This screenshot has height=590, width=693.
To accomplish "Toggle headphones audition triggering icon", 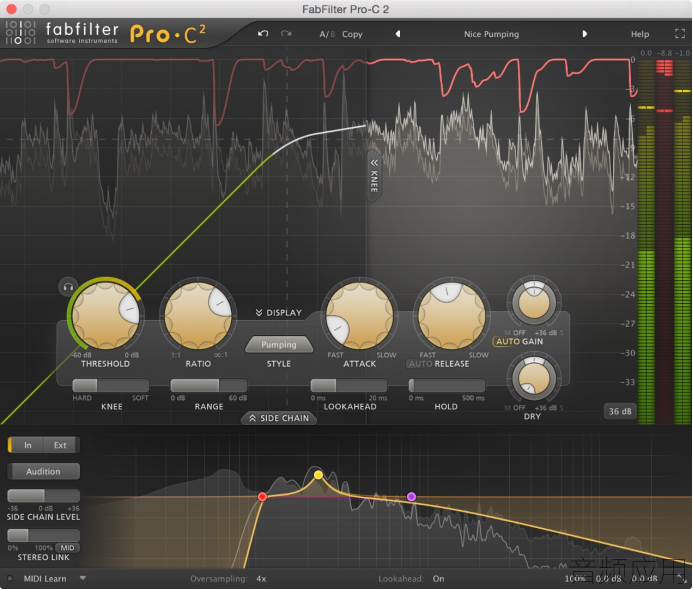I will (x=68, y=287).
